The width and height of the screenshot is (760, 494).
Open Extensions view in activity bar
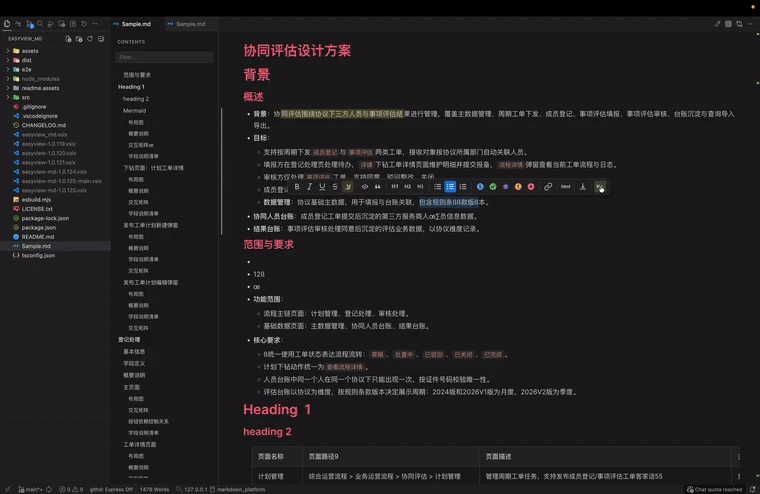(x=73, y=24)
